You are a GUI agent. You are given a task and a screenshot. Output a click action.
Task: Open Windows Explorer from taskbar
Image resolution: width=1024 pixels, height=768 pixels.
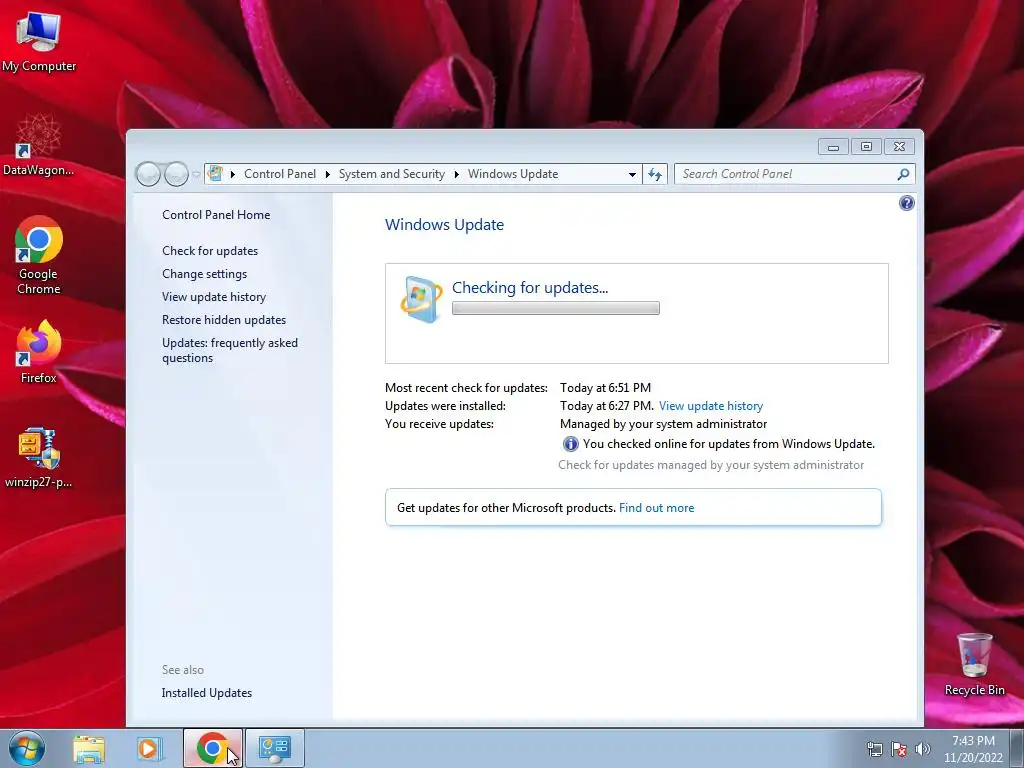89,748
